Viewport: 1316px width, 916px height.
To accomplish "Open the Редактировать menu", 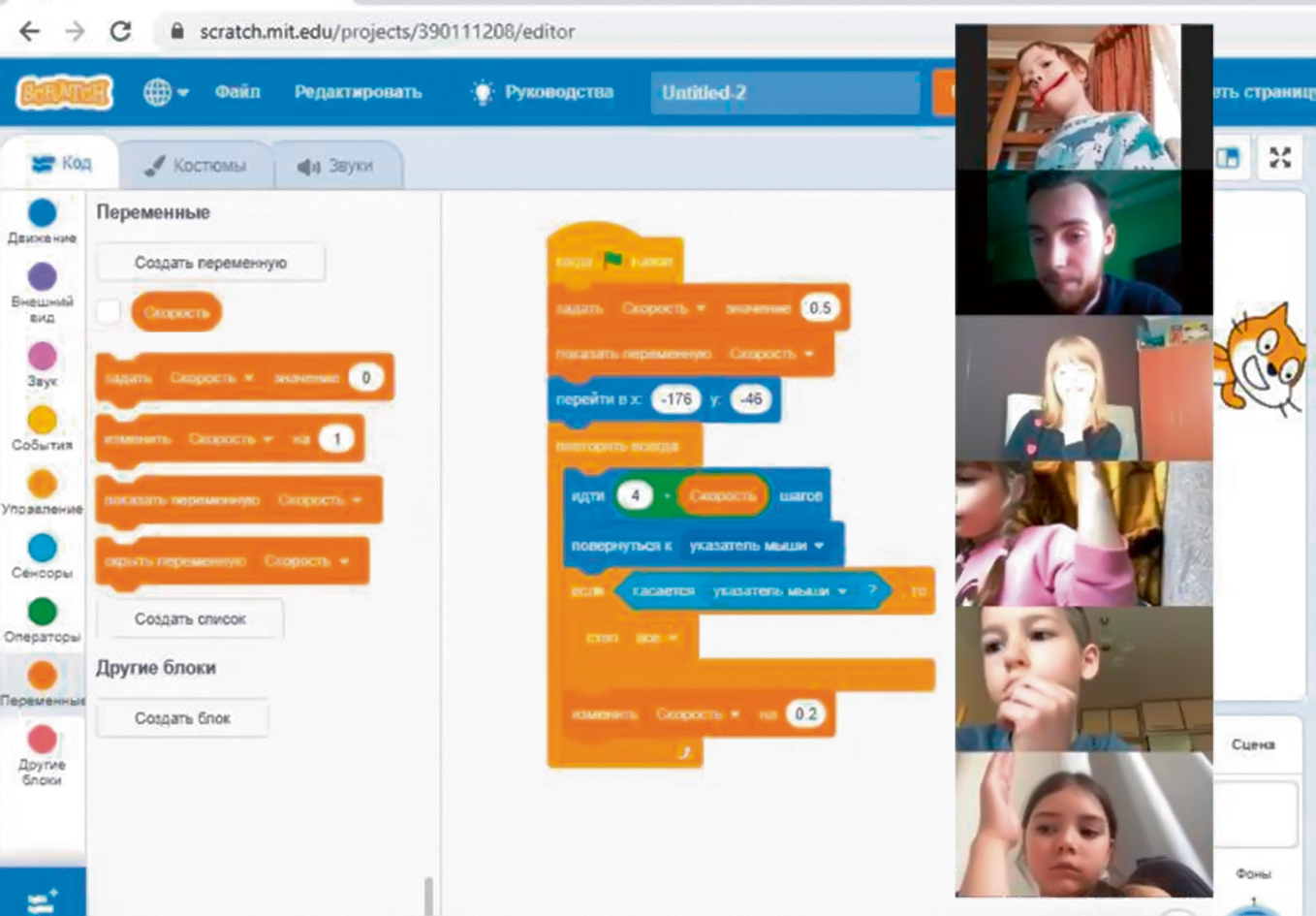I will [358, 92].
